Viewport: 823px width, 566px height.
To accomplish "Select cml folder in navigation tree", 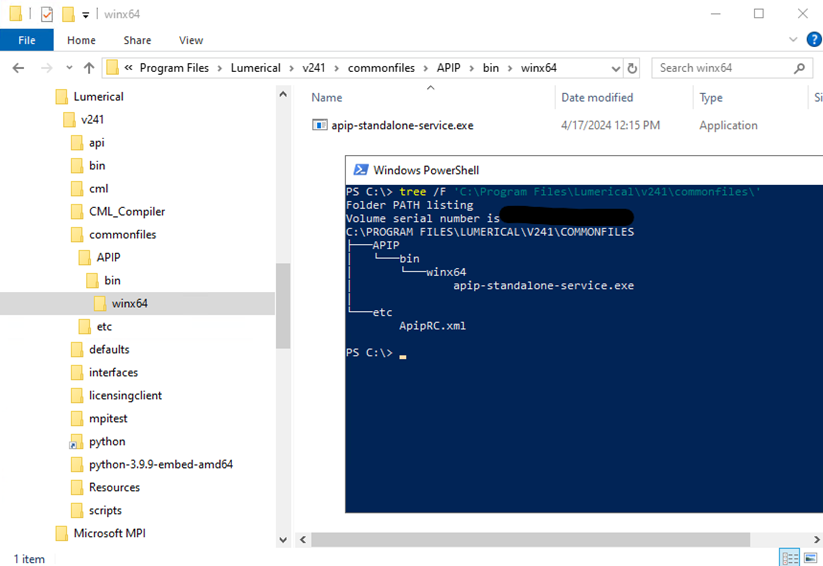I will (x=99, y=188).
